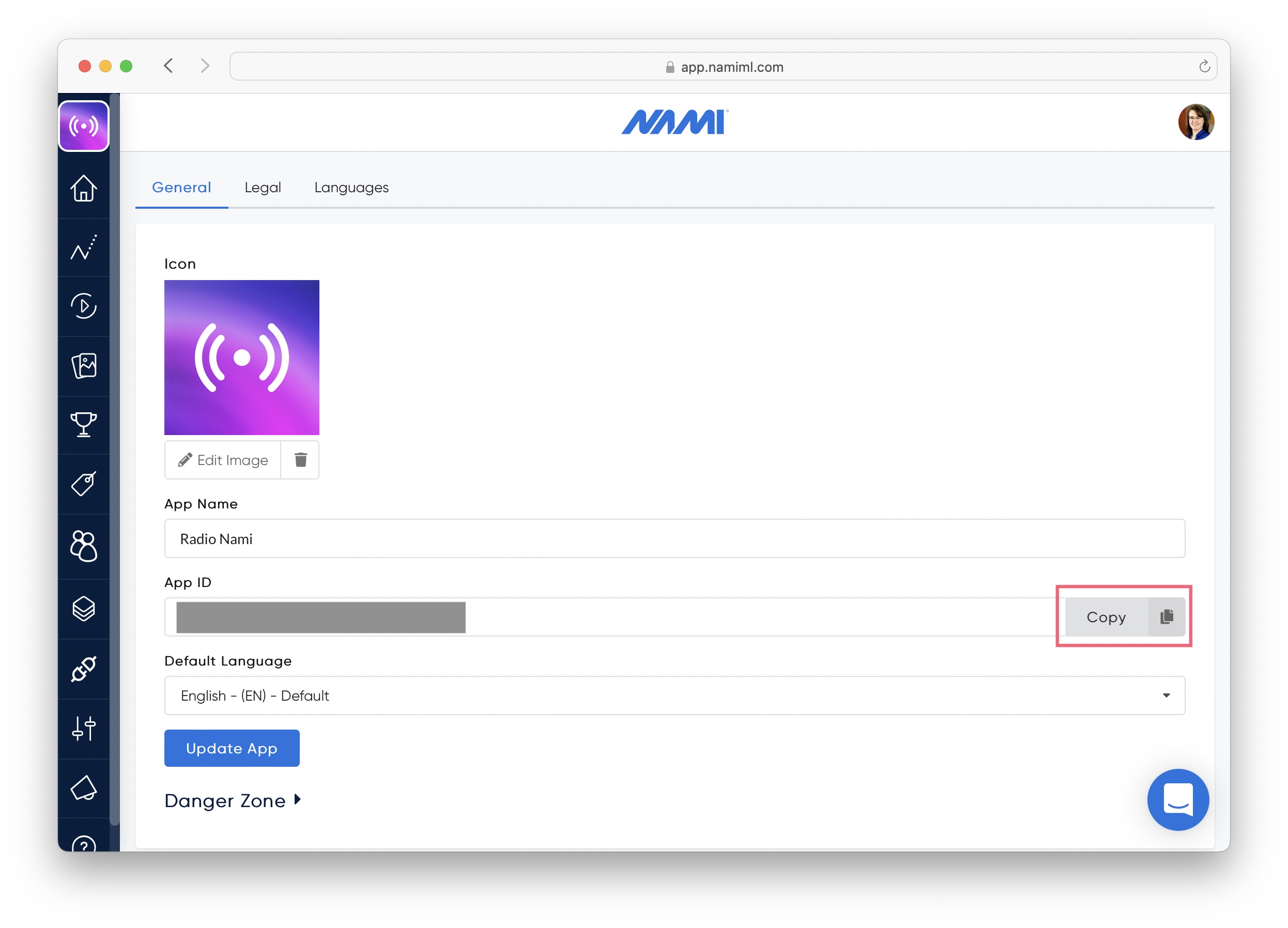Open the Default Language dropdown

(674, 695)
